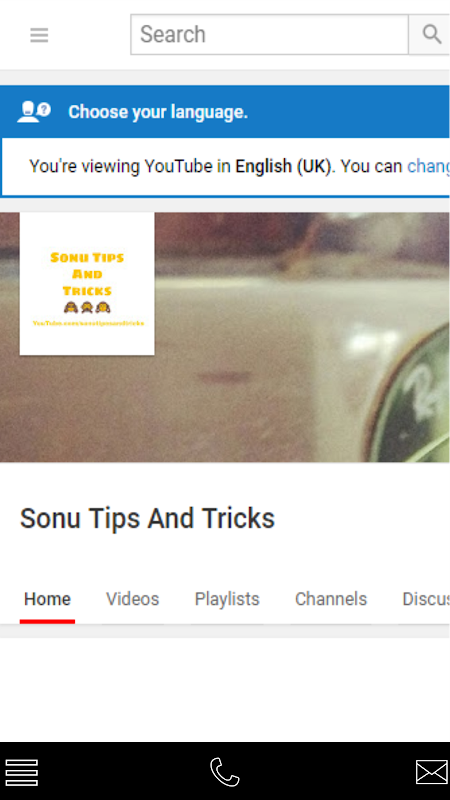The width and height of the screenshot is (450, 800).
Task: Click the language help person icon
Action: 34,111
